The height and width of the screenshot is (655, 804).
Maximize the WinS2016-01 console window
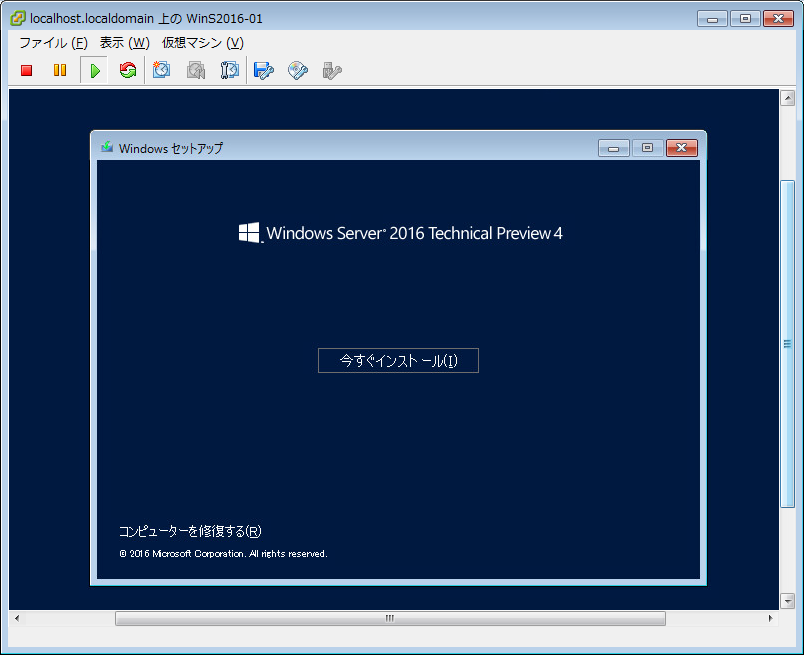tap(745, 19)
